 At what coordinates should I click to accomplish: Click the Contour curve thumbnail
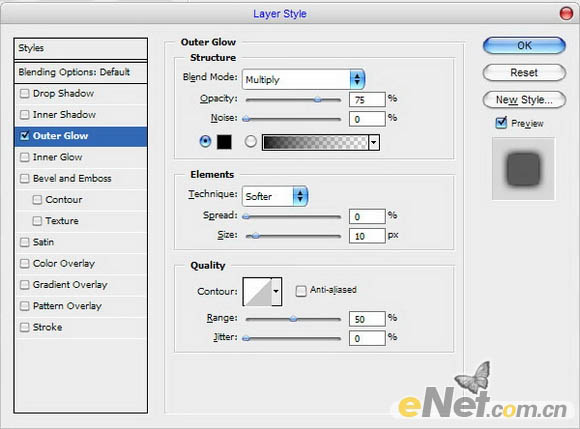(257, 291)
